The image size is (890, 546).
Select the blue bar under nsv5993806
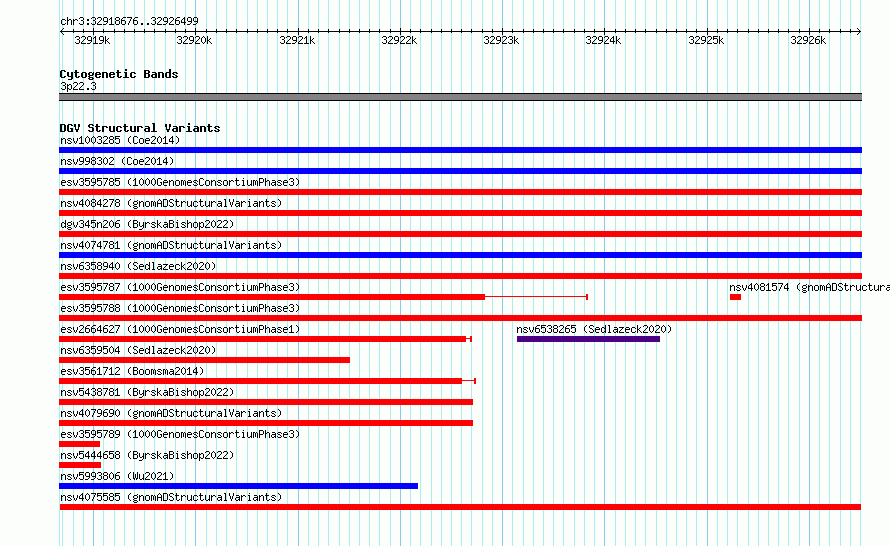pos(238,486)
